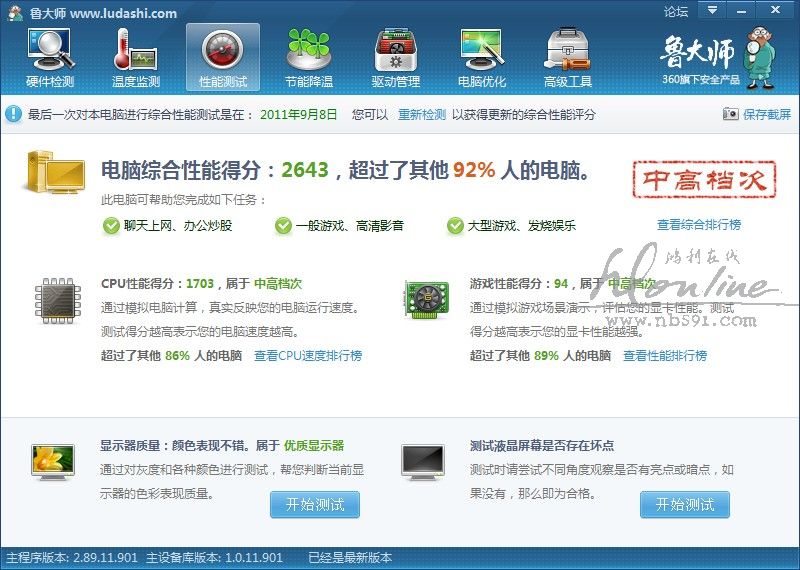Screen dimensions: 800x570
Task: Open 查看CPU速度排行榜 ranking link
Action: click(308, 355)
